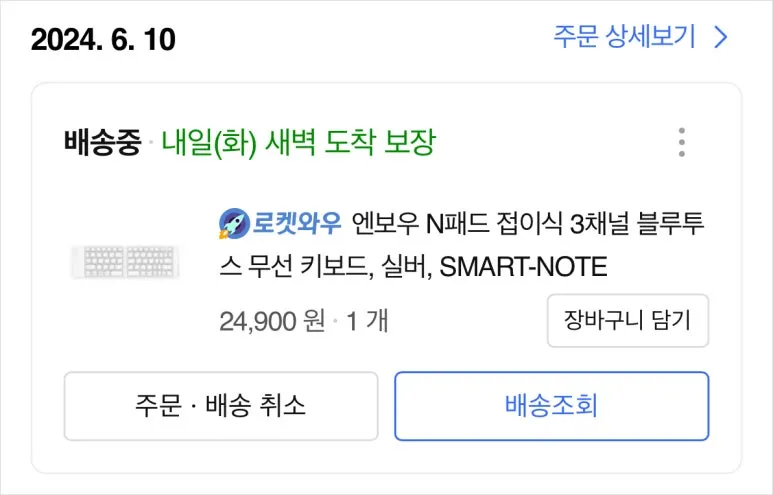Click the 1 개 quantity text
The height and width of the screenshot is (495, 773).
(x=368, y=321)
